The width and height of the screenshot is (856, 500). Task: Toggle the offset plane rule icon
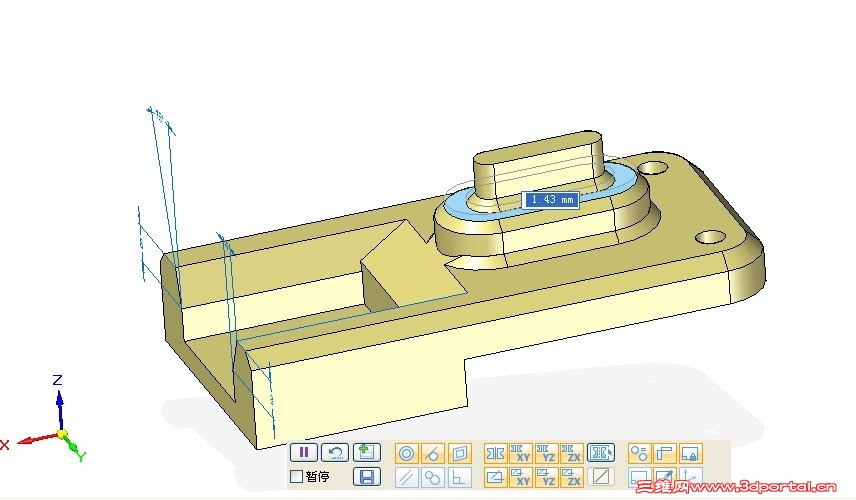[x=496, y=478]
